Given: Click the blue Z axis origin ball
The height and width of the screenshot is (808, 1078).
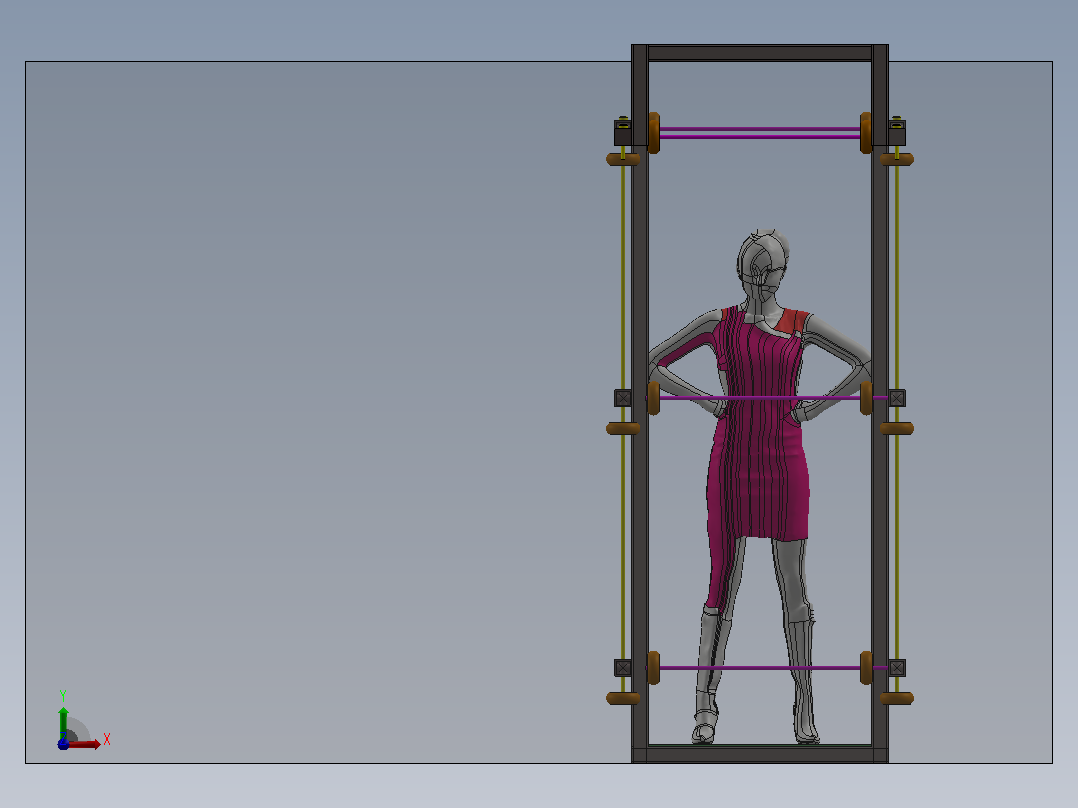Looking at the screenshot, I should pos(63,744).
